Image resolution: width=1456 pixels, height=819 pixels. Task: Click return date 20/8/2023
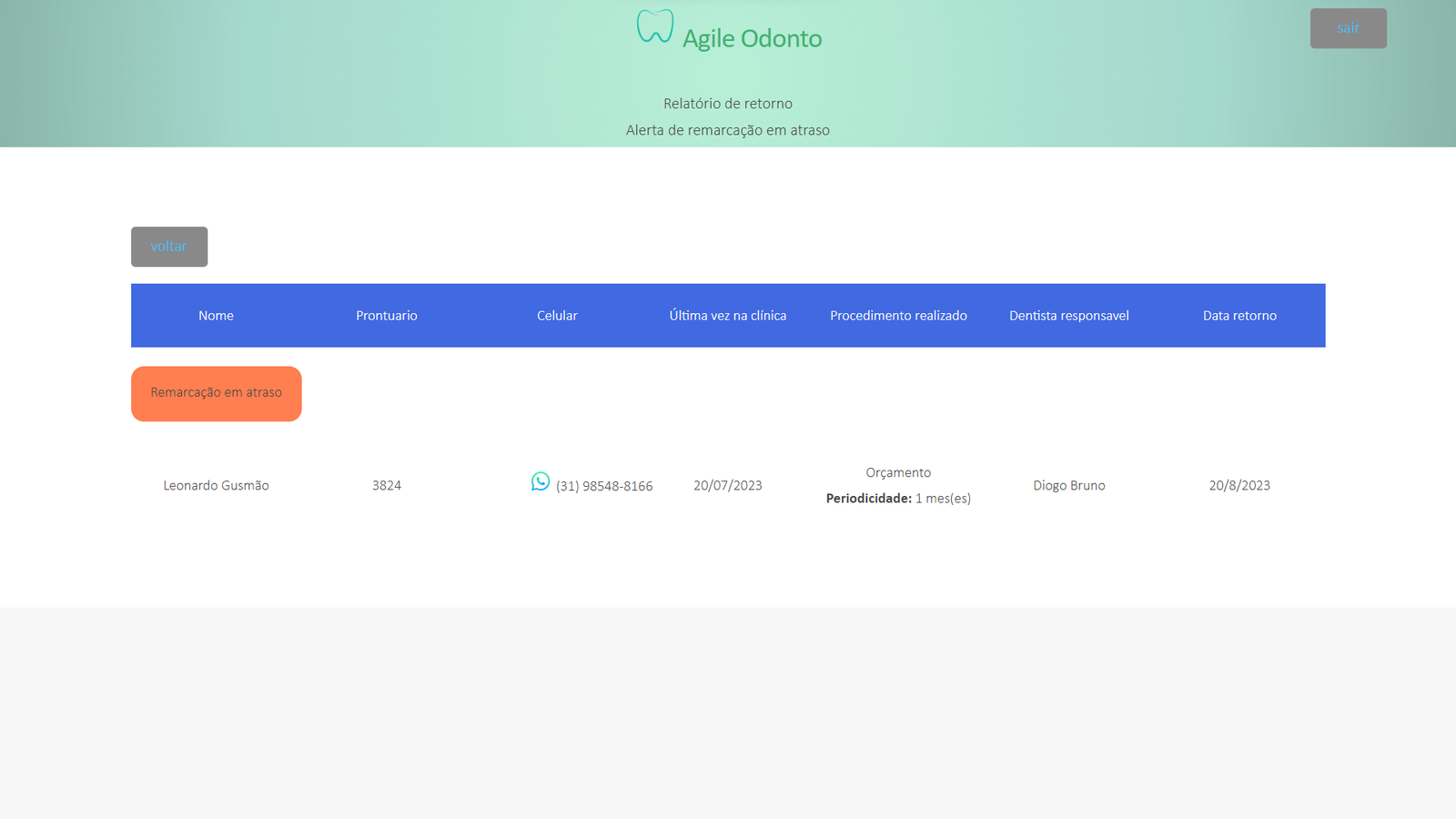pyautogui.click(x=1239, y=486)
